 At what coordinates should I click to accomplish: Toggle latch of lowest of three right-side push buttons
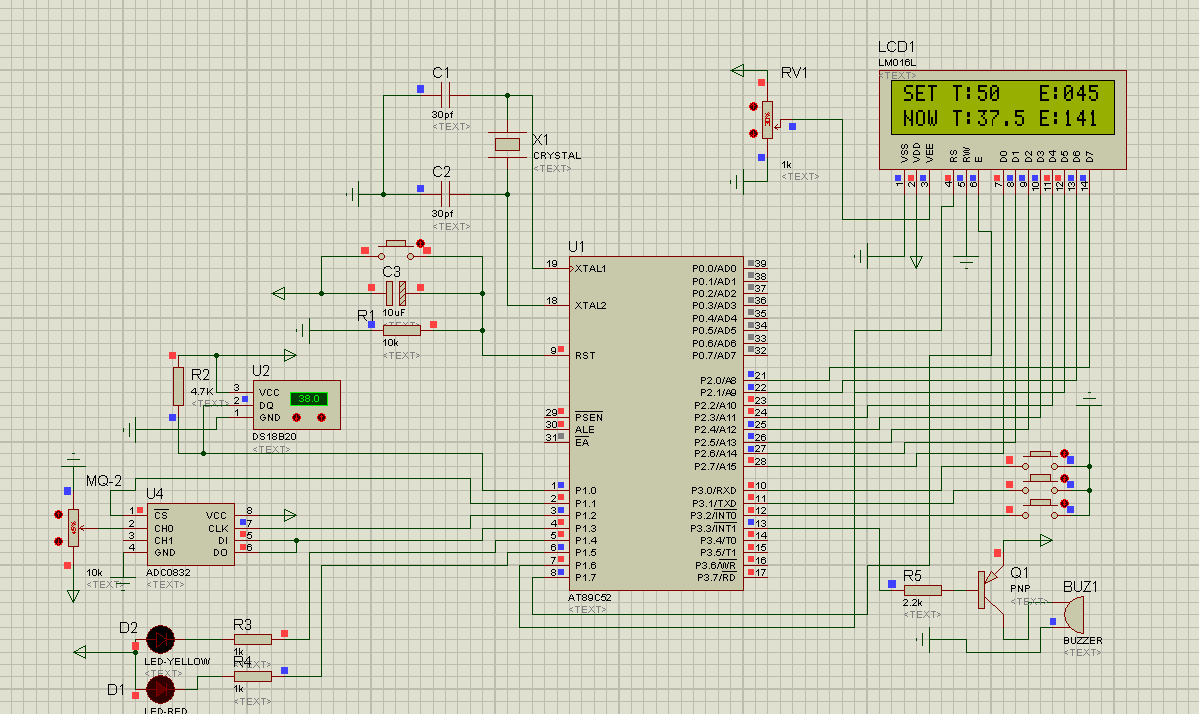1064,503
